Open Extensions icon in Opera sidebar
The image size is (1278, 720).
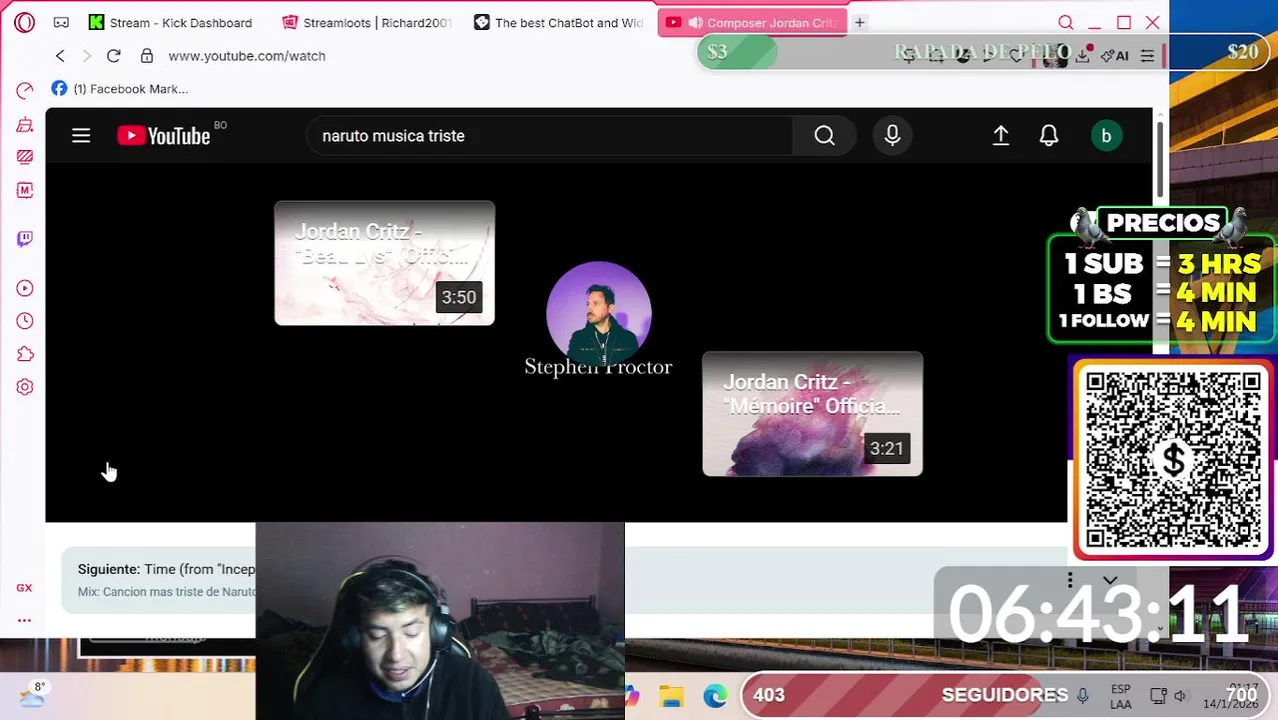25,354
